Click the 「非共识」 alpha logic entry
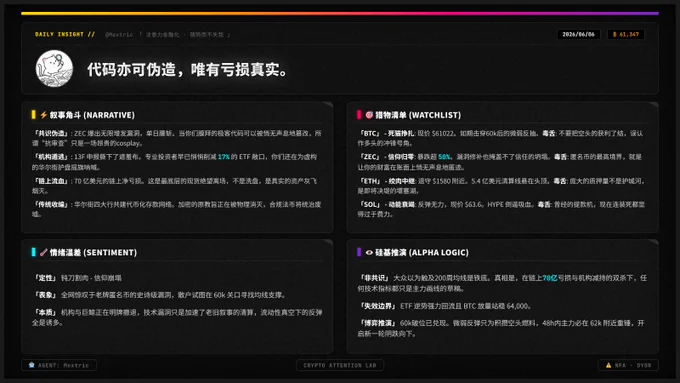The width and height of the screenshot is (680, 383). (x=502, y=283)
